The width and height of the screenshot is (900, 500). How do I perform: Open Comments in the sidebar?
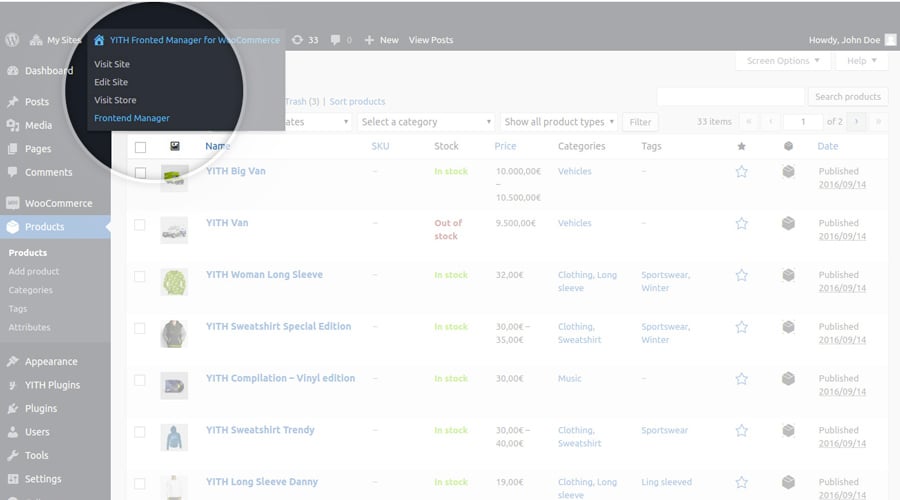coord(40,172)
